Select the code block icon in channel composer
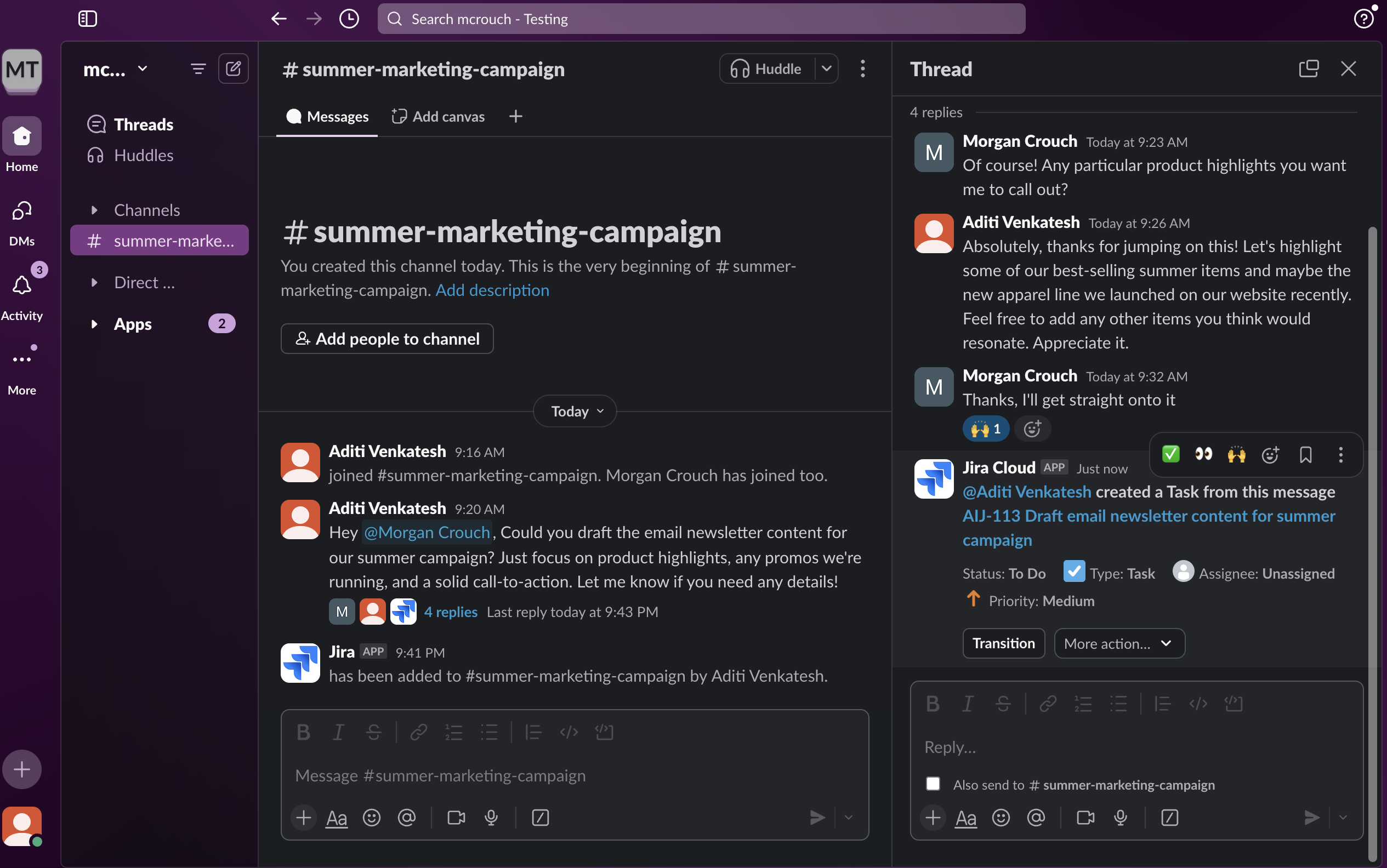 (604, 732)
